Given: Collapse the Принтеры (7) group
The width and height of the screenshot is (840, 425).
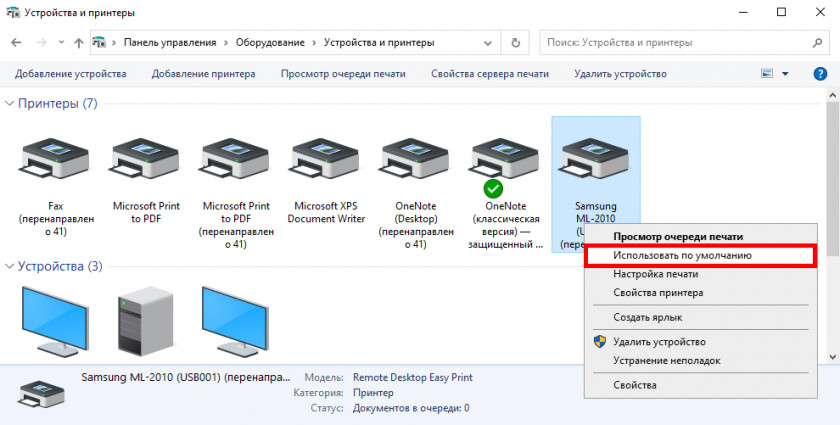Looking at the screenshot, I should coord(10,104).
